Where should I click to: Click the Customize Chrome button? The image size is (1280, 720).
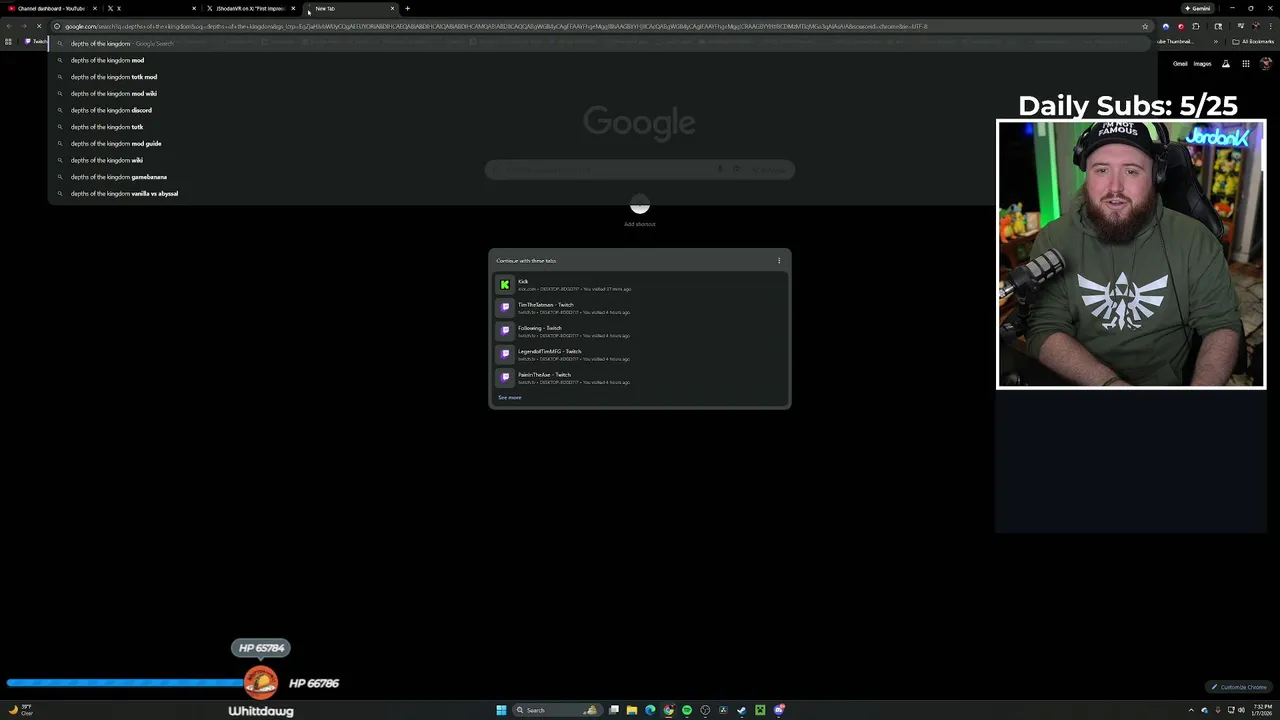1239,687
